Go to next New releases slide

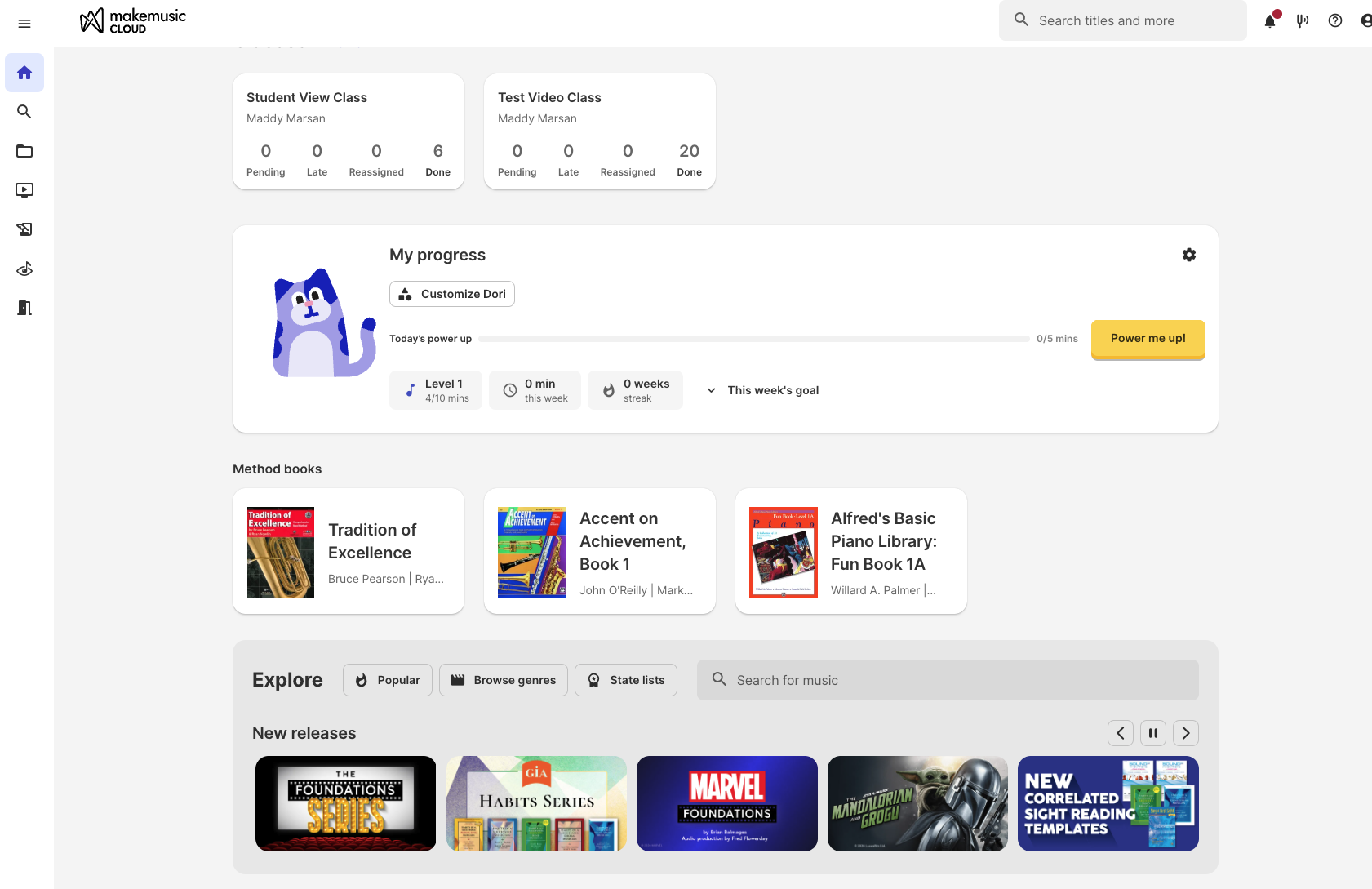(1186, 733)
